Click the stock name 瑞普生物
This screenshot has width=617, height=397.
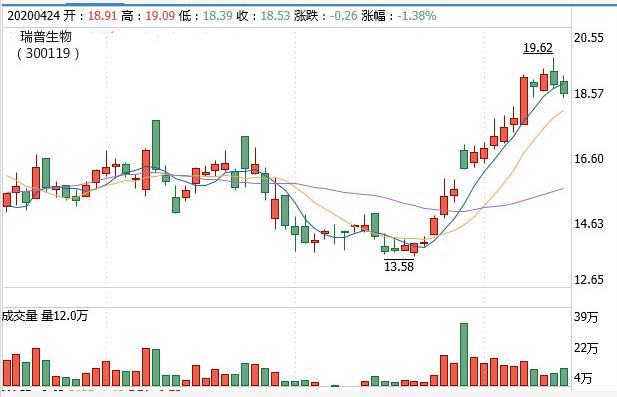tap(46, 37)
